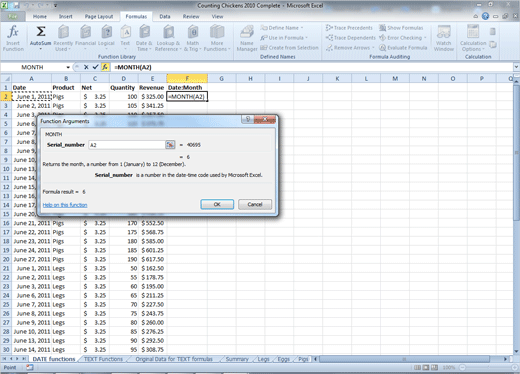The image size is (520, 374).
Task: Switch to Page Layout view in status bar
Action: coord(426,367)
